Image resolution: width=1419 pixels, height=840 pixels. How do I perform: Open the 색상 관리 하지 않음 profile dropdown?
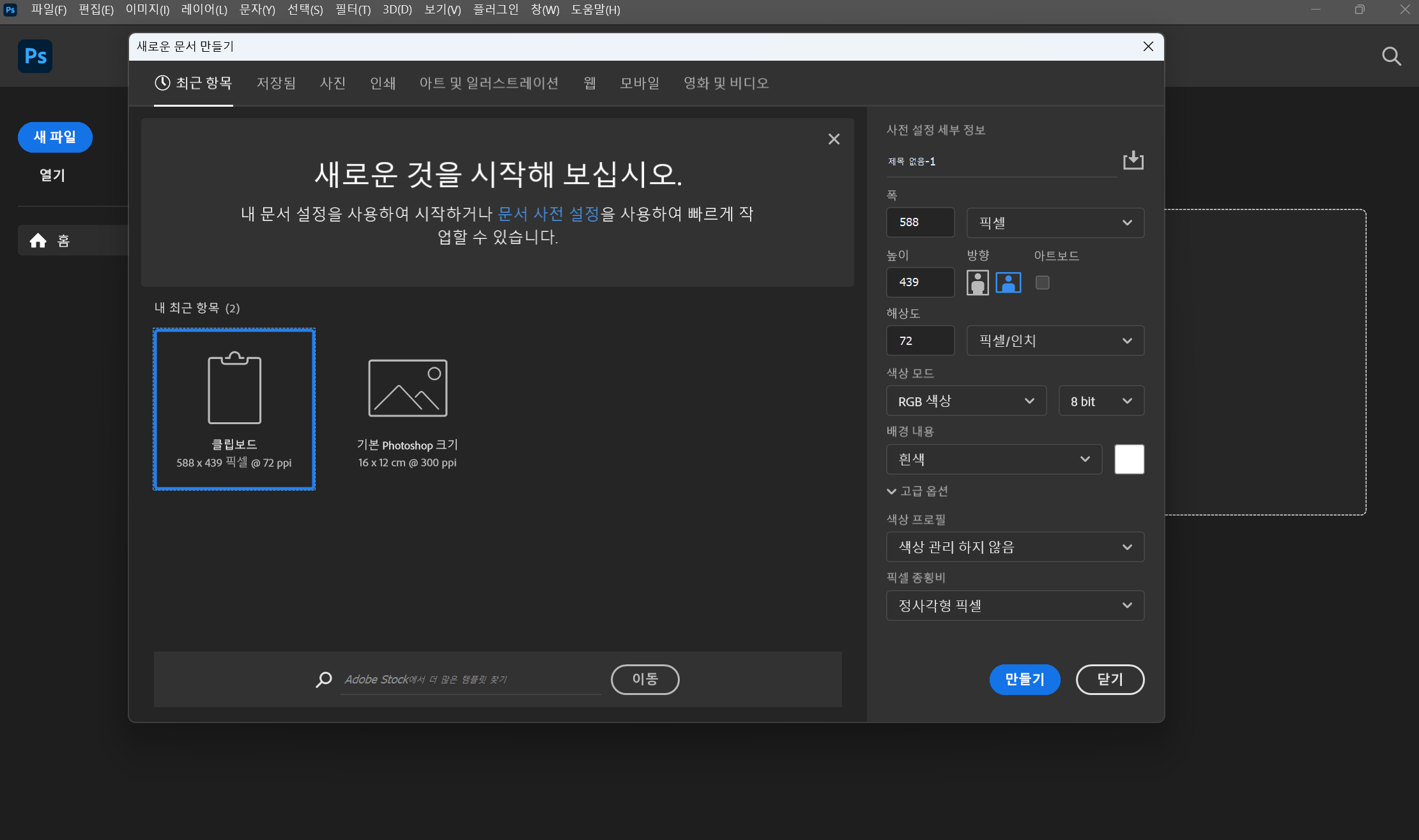click(1015, 547)
